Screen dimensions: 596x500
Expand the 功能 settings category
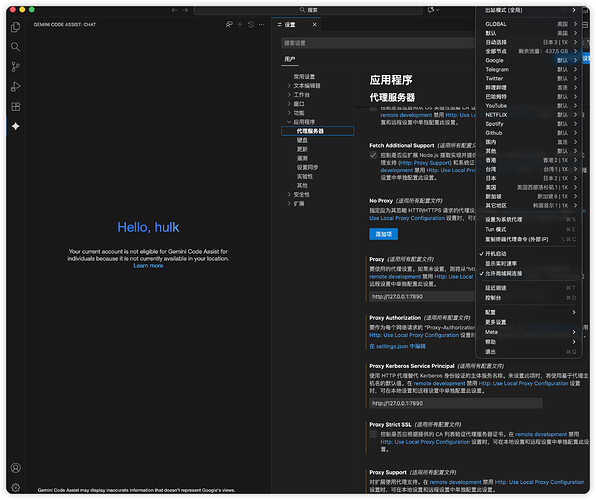click(298, 113)
